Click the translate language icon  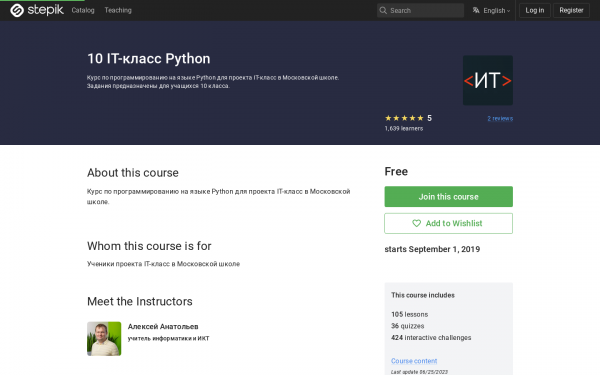476,10
